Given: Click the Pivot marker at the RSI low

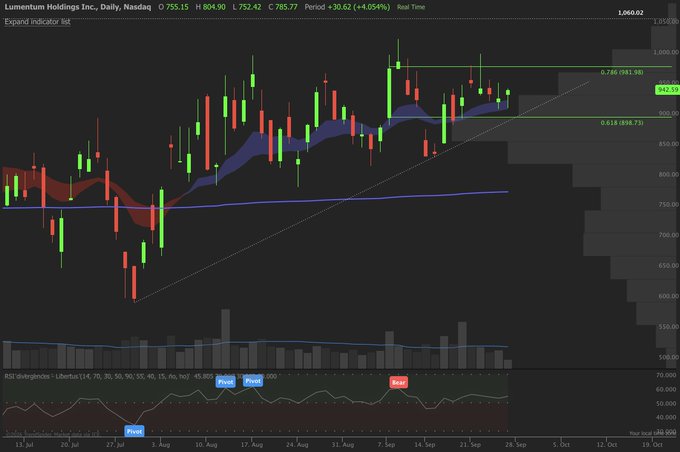Looking at the screenshot, I should [134, 431].
